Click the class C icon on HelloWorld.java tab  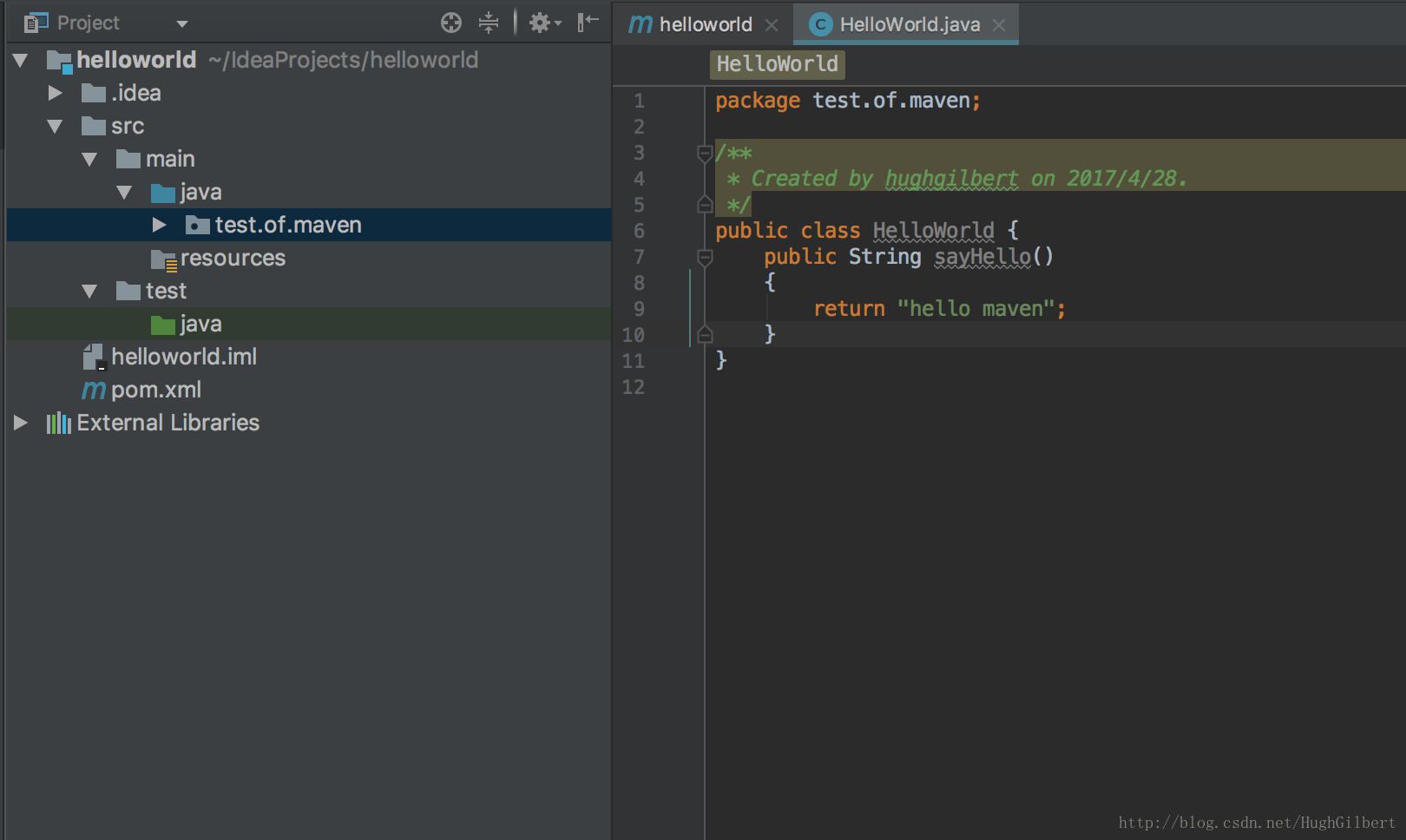tap(820, 25)
